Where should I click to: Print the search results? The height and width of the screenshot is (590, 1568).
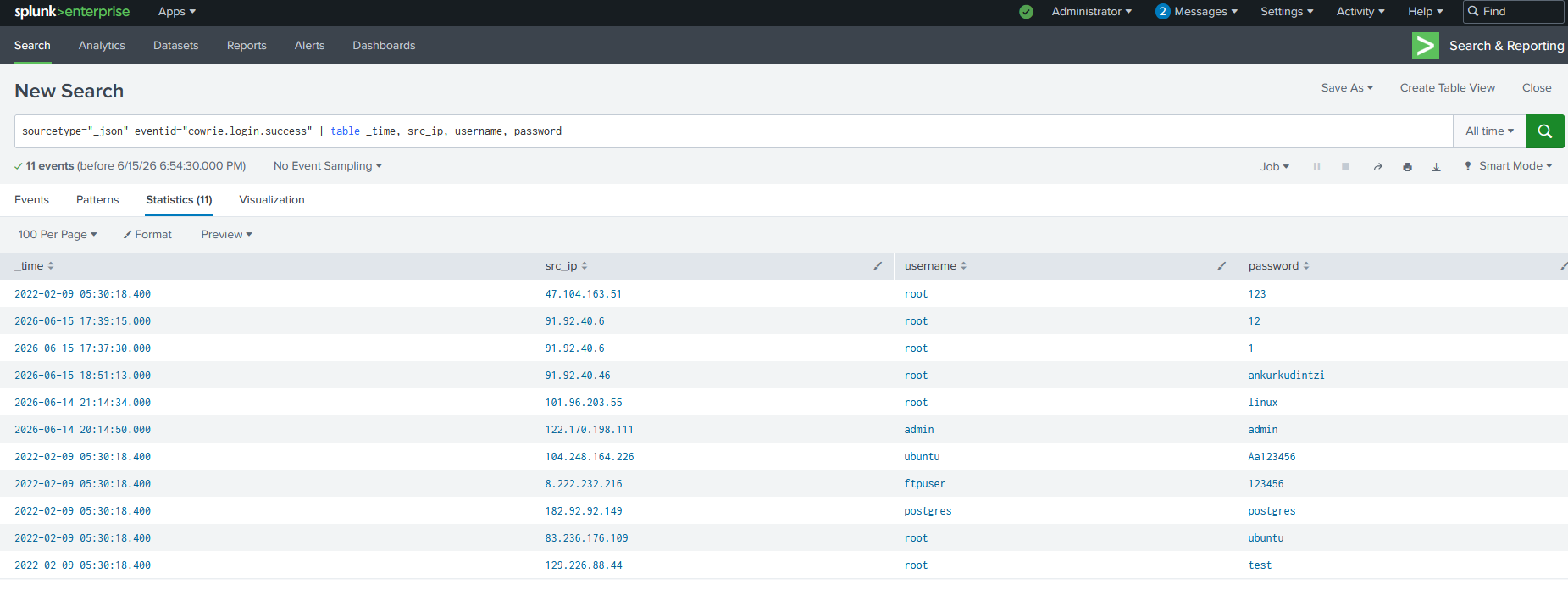[x=1407, y=167]
